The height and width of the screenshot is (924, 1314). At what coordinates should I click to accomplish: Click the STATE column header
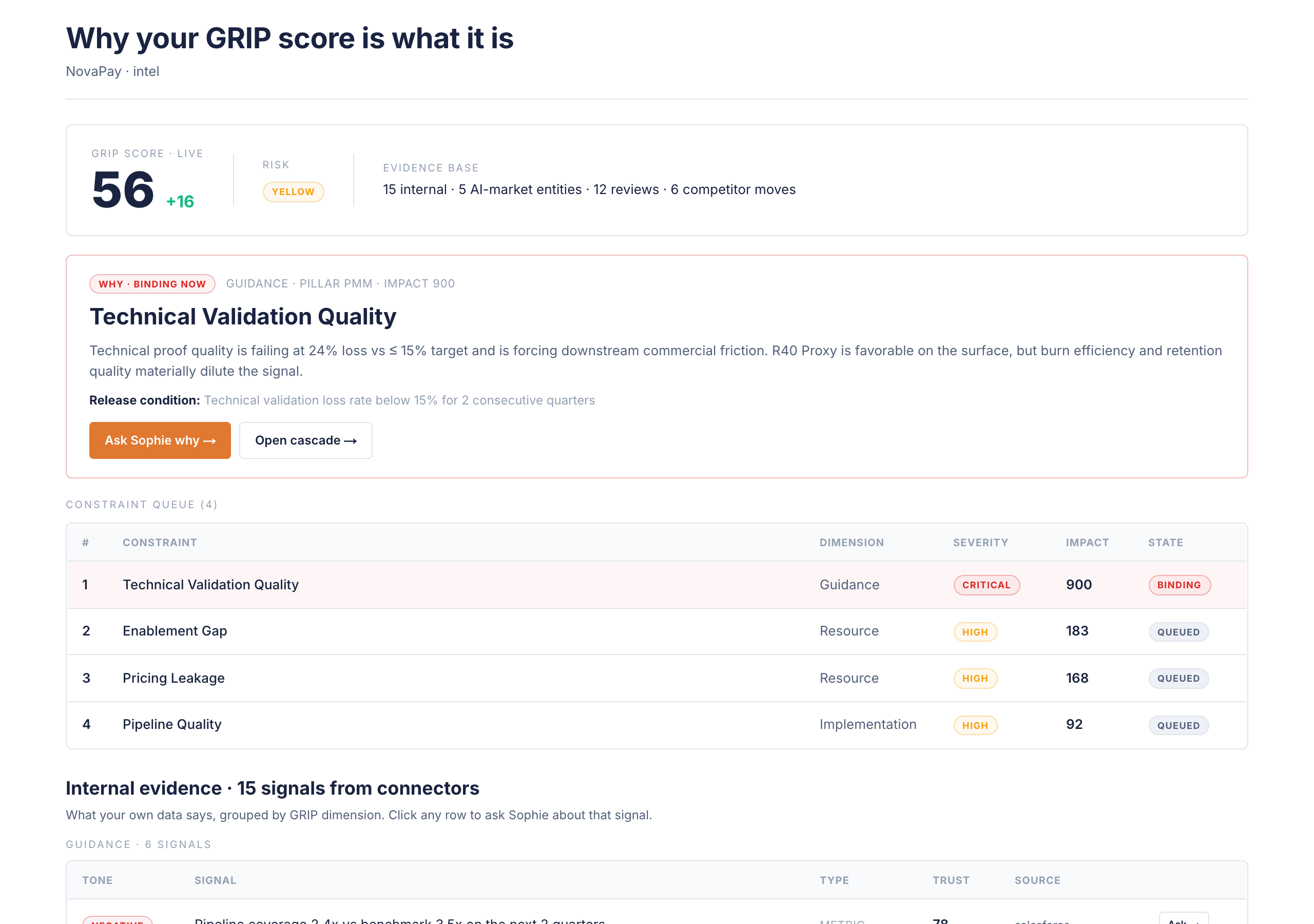[x=1165, y=543]
